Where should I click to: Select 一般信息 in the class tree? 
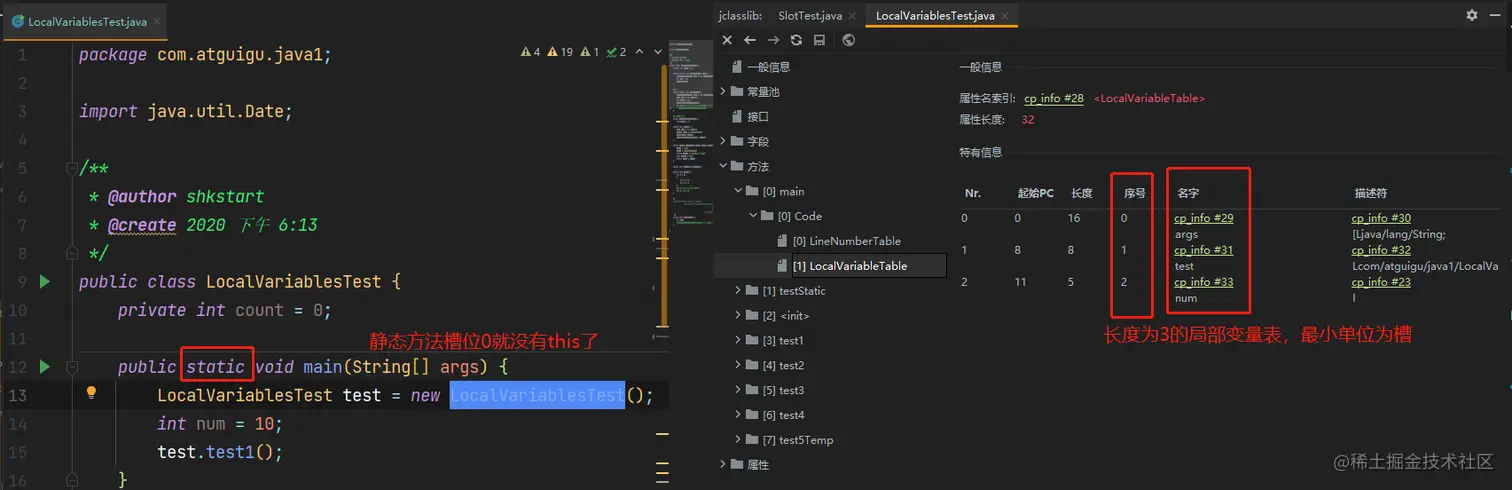pos(768,67)
